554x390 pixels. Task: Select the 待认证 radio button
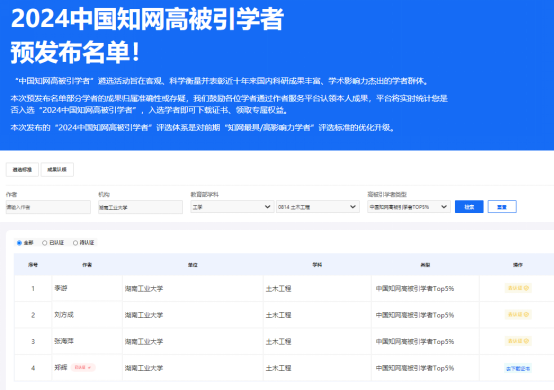(75, 243)
